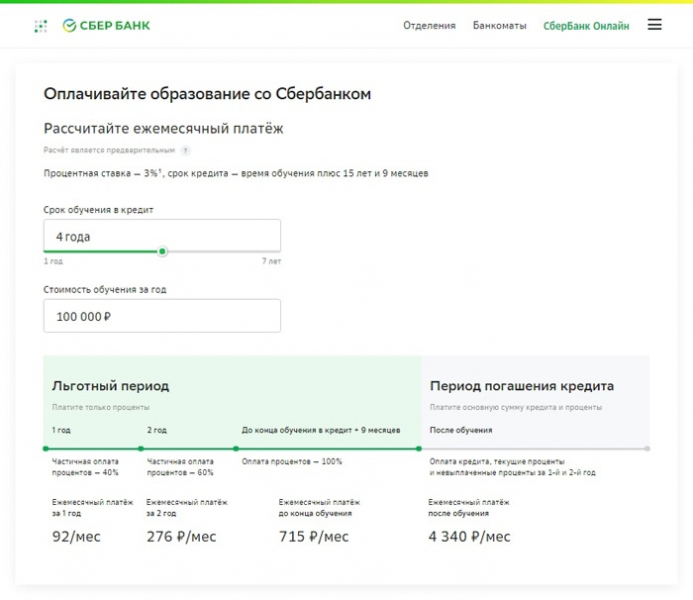Click the 'Оплата процентов — 100%' text
693x600 pixels.
click(292, 461)
